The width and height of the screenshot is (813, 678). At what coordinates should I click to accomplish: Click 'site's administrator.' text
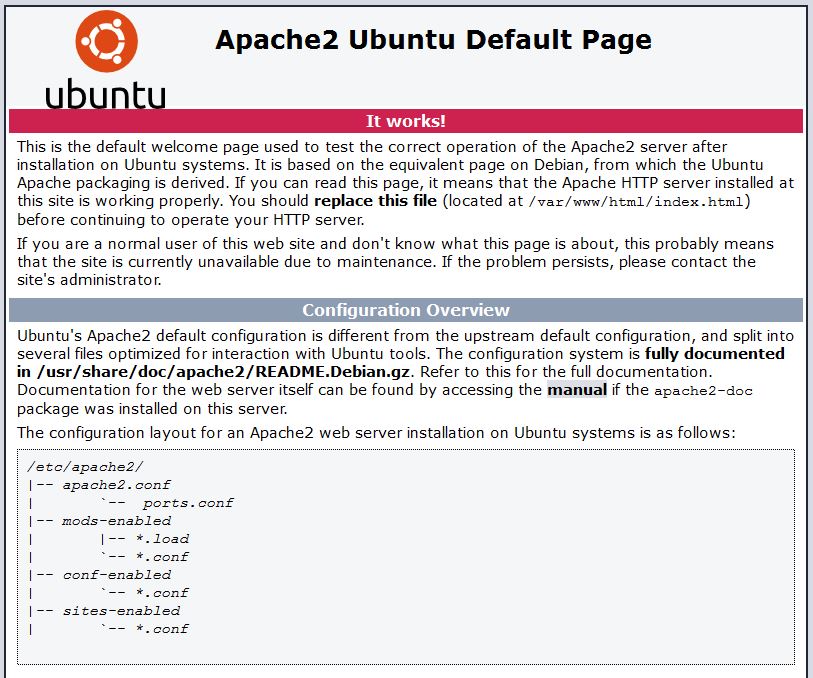click(89, 280)
